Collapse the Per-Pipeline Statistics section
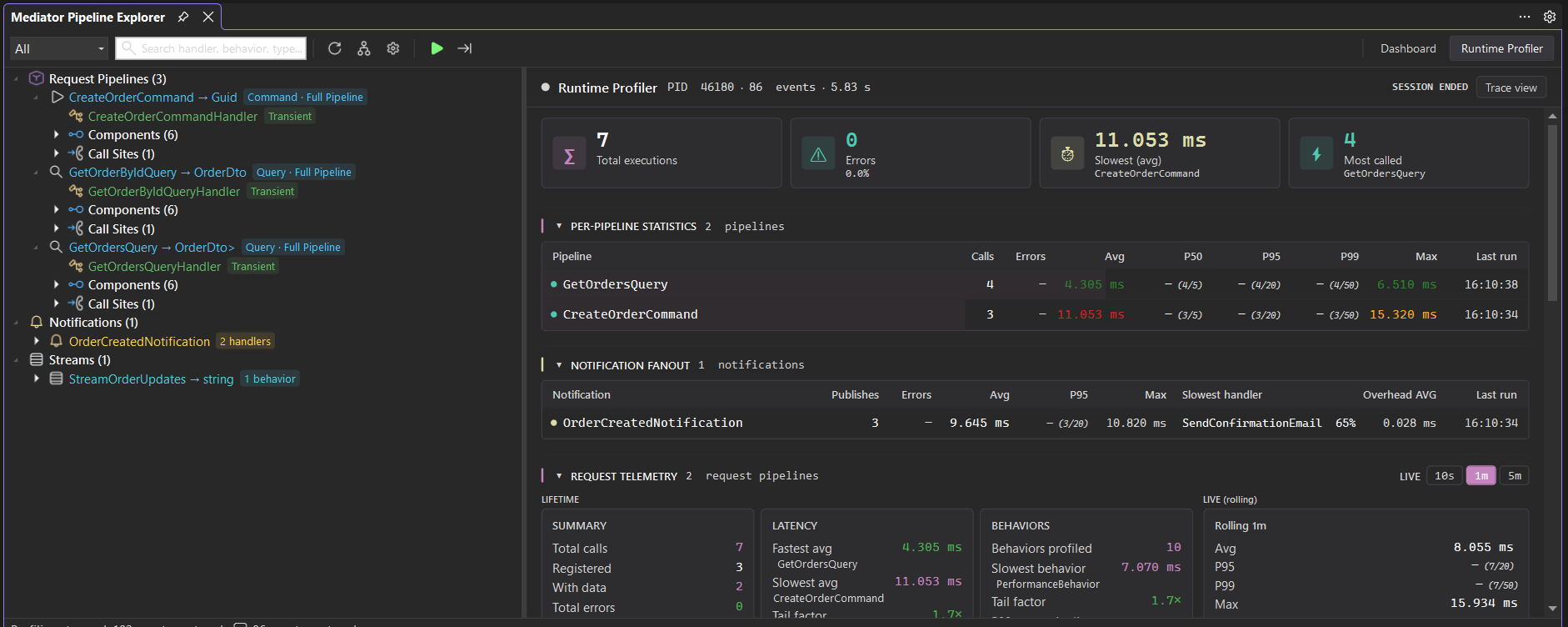The image size is (1568, 627). tap(559, 226)
